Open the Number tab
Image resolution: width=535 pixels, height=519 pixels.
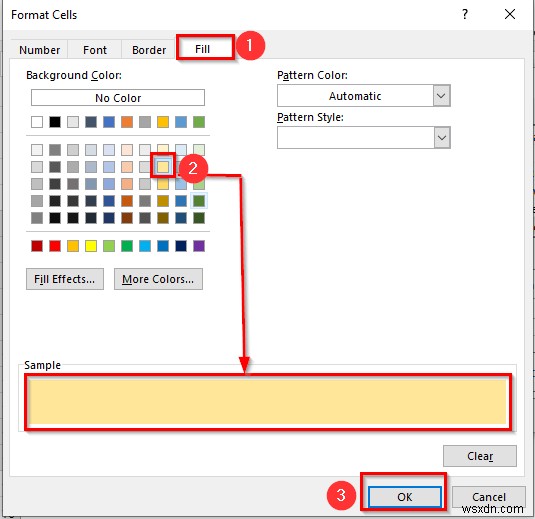point(40,50)
